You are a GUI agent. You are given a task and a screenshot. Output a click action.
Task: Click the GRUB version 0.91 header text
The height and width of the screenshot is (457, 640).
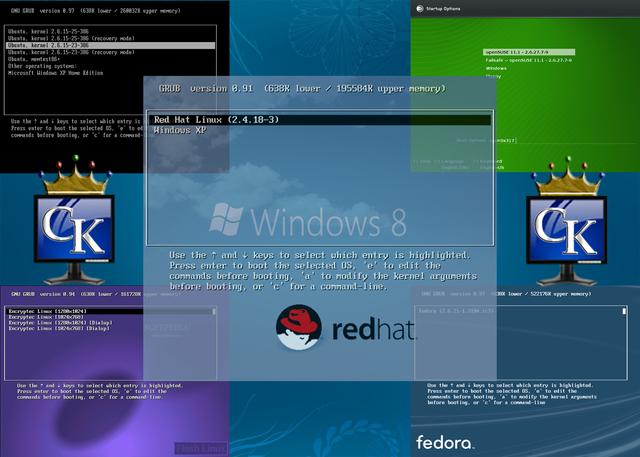coord(302,89)
